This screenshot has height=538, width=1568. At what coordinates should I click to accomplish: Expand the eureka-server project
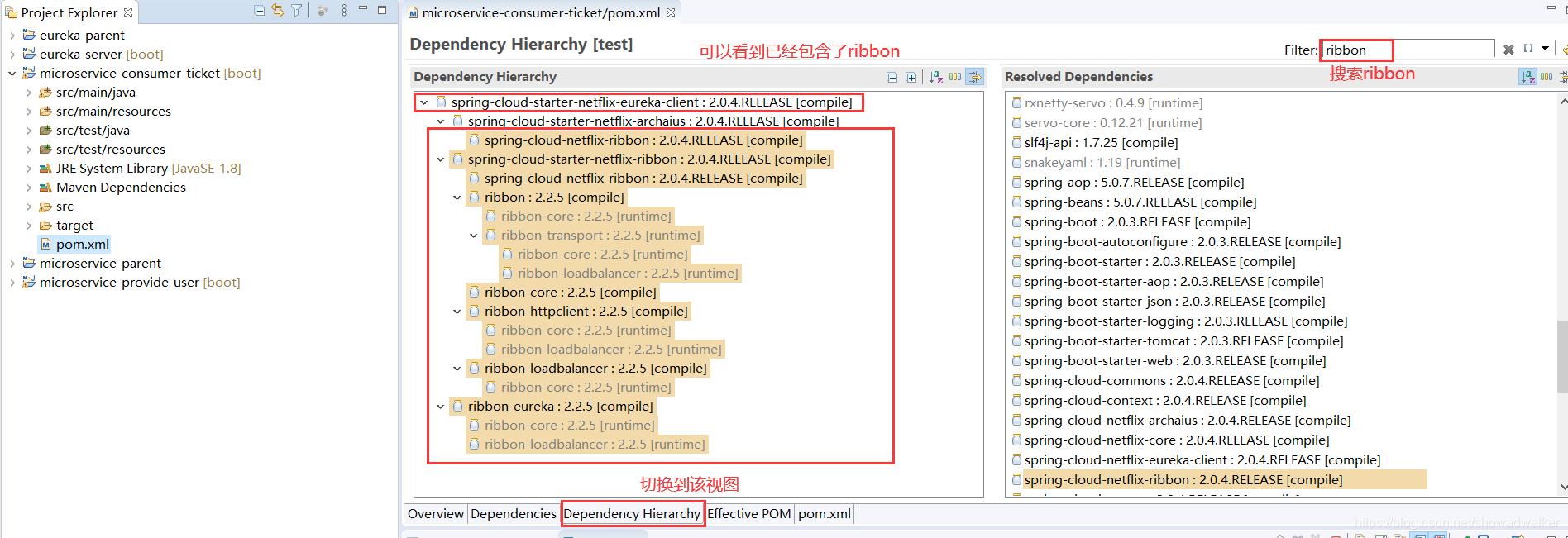tap(12, 55)
